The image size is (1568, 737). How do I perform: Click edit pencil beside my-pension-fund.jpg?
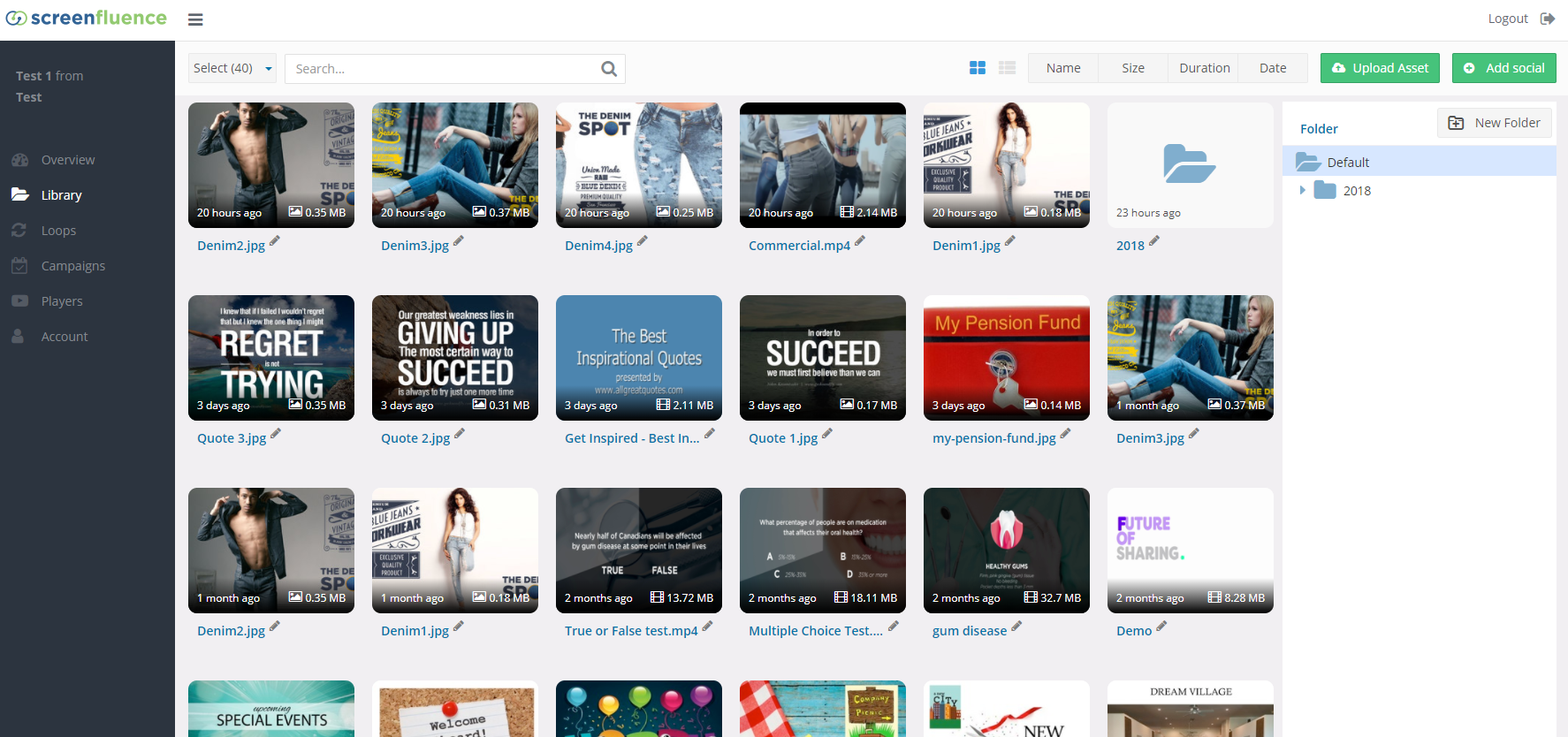click(x=1066, y=434)
